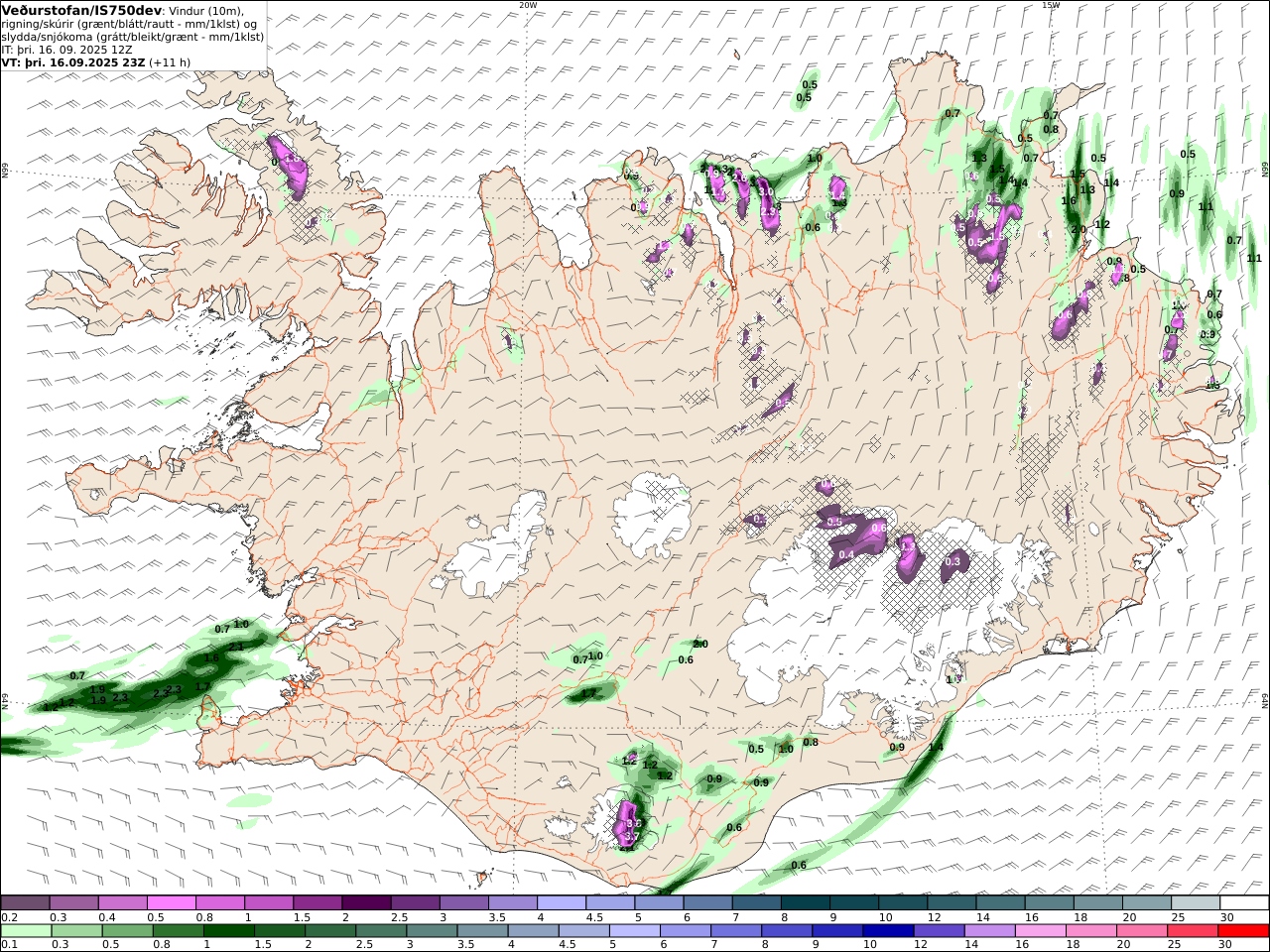Click the lower legend swatch for 25–30

1192,930
